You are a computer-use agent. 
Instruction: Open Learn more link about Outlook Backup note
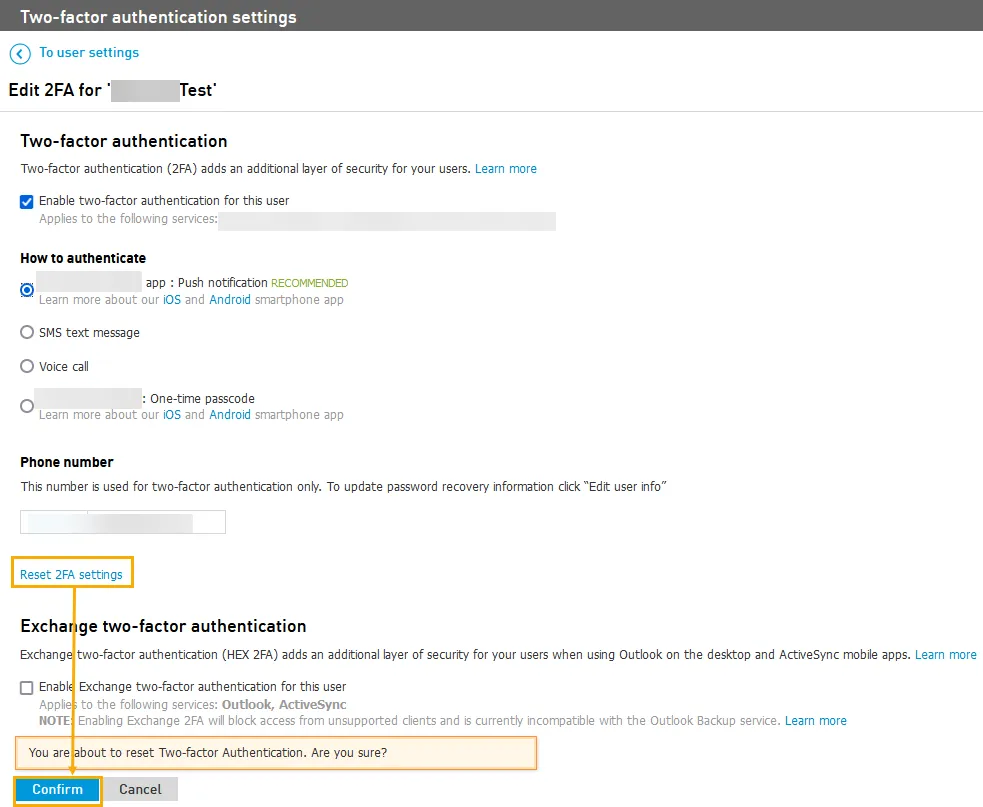(x=816, y=720)
